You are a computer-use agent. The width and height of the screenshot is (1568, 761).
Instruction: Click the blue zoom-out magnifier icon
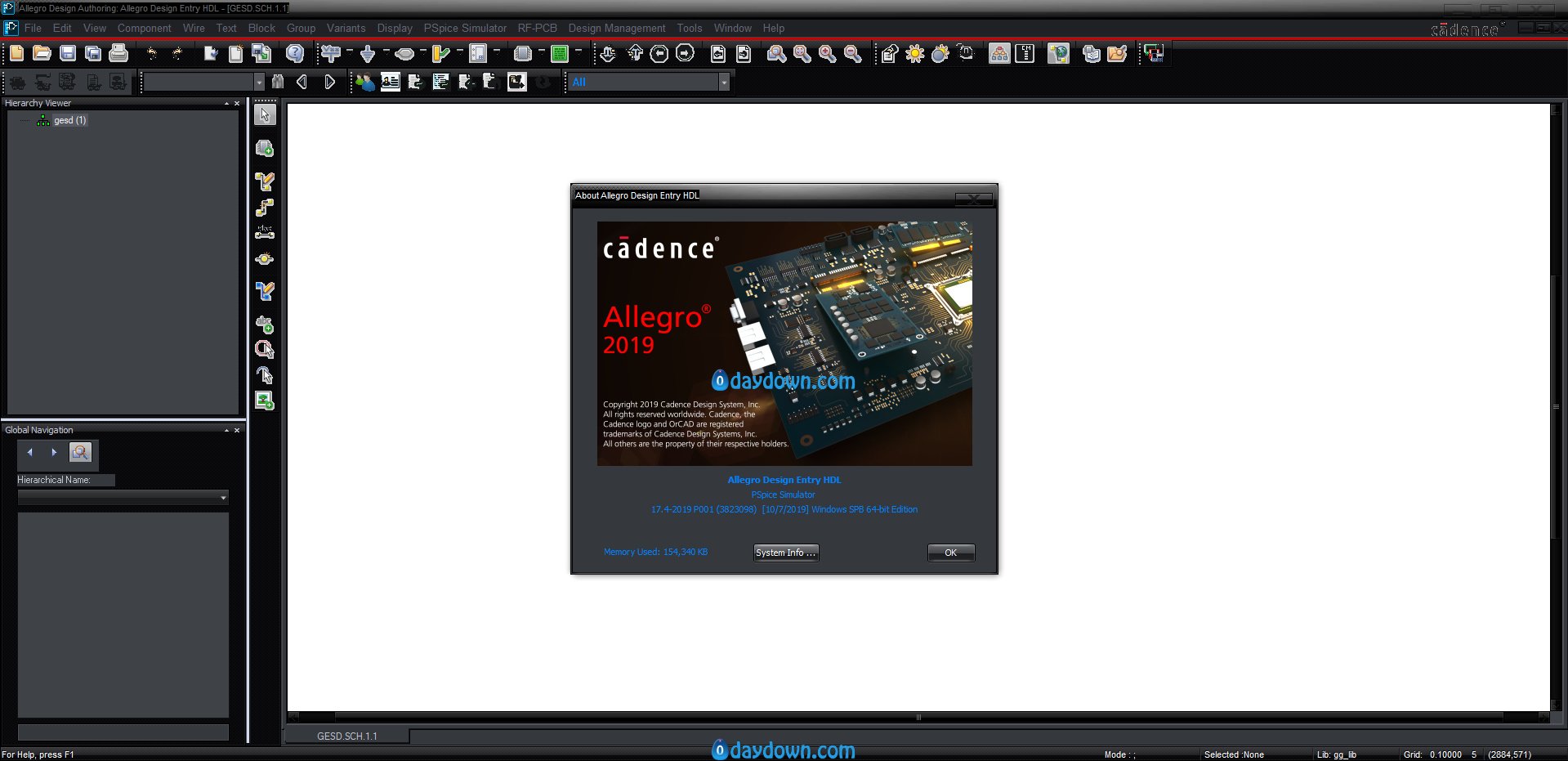[x=853, y=54]
